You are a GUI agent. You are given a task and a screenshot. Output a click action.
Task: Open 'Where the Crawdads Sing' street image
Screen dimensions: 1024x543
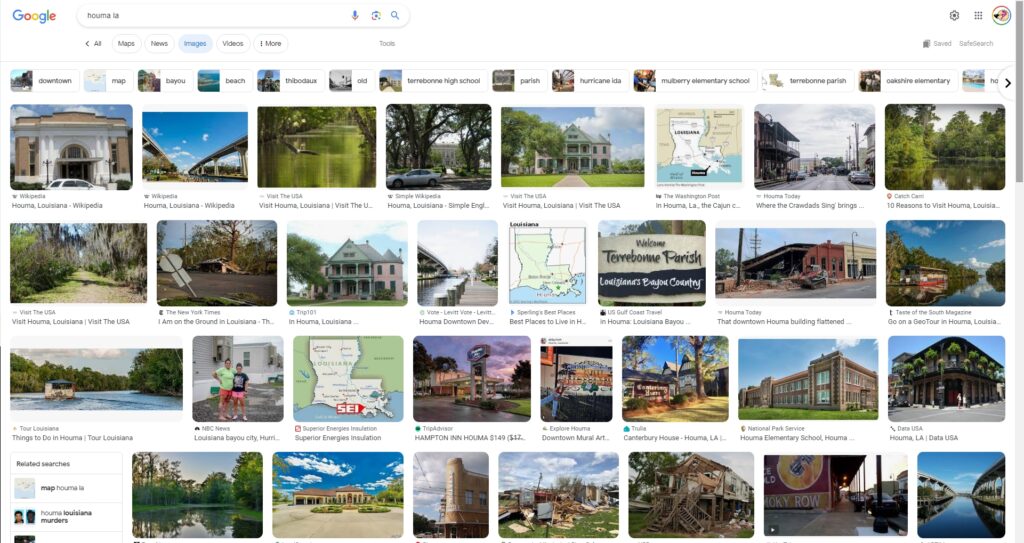[814, 147]
